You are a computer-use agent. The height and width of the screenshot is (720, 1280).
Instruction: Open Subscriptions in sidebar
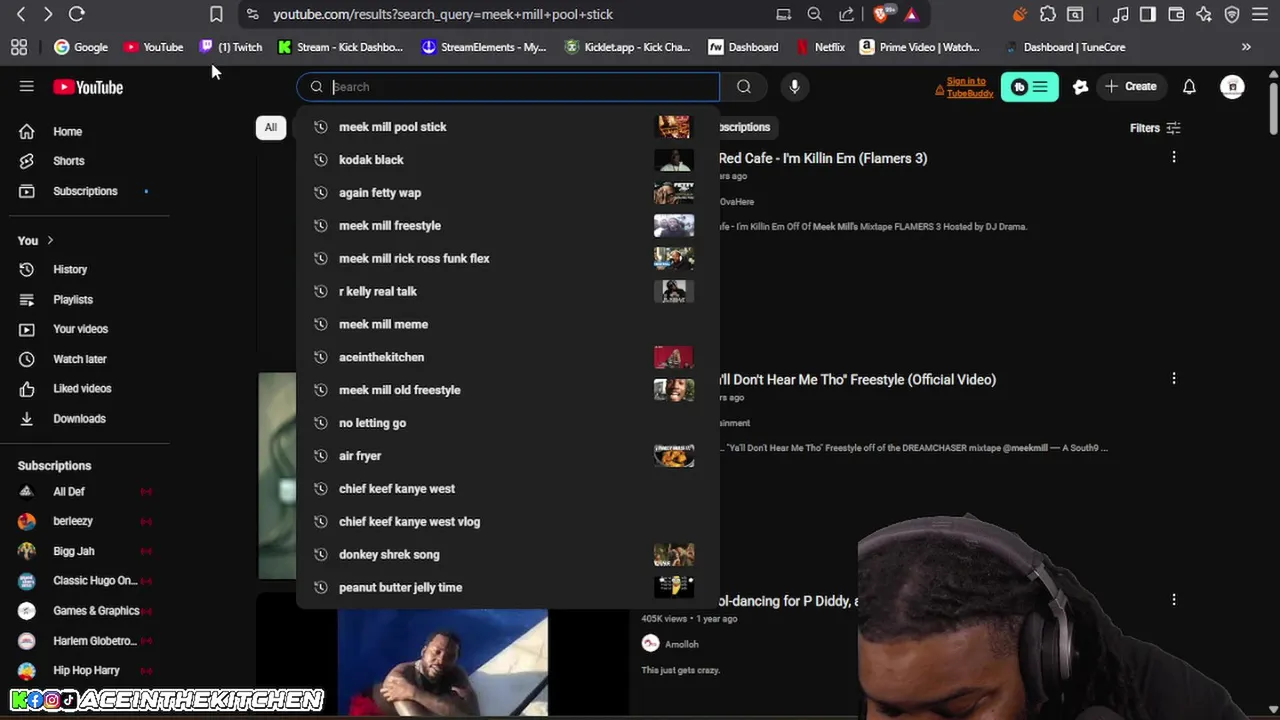point(85,191)
